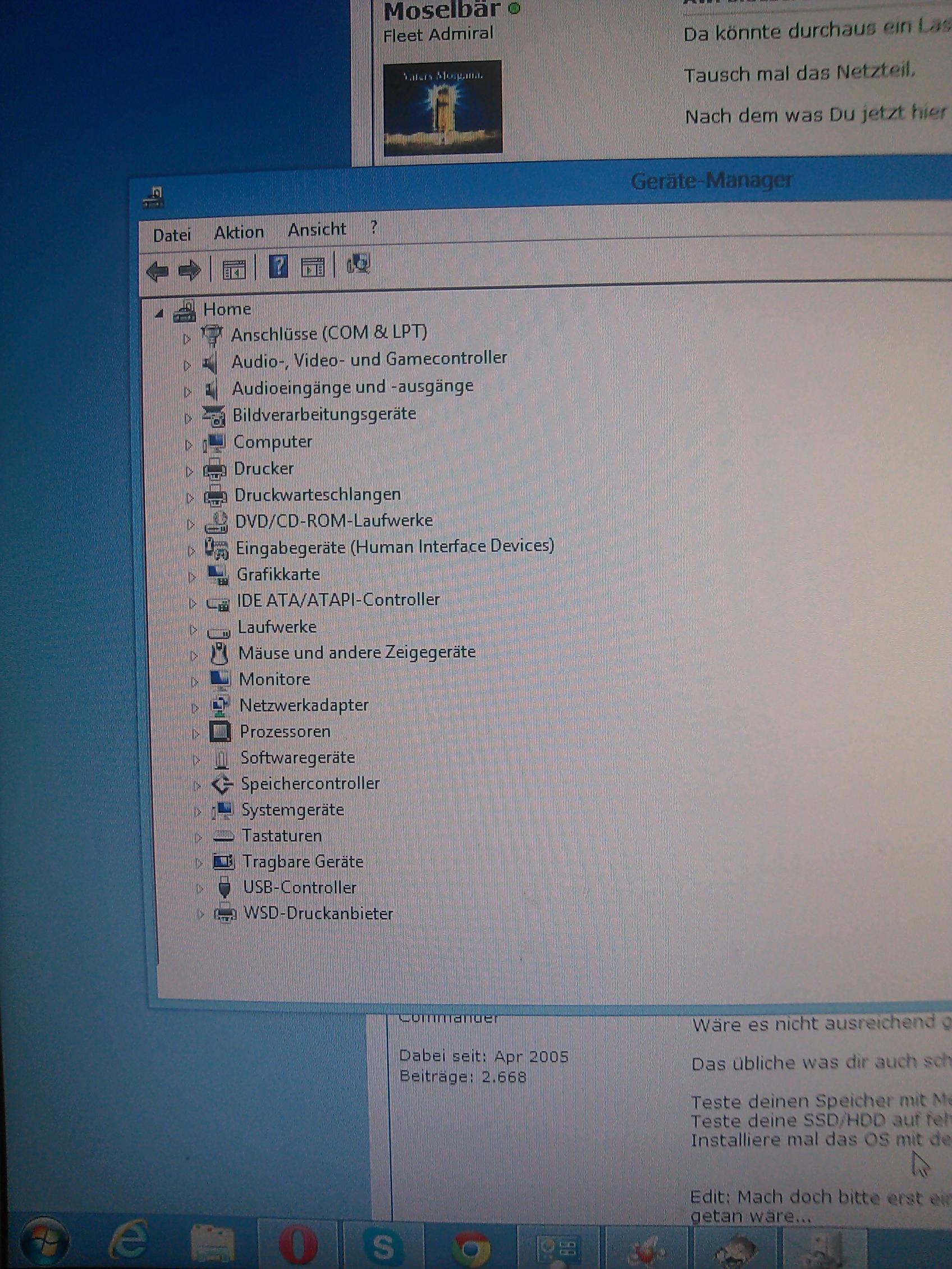Click the Moselbär username in the forum
This screenshot has width=952, height=1269.
[x=441, y=10]
